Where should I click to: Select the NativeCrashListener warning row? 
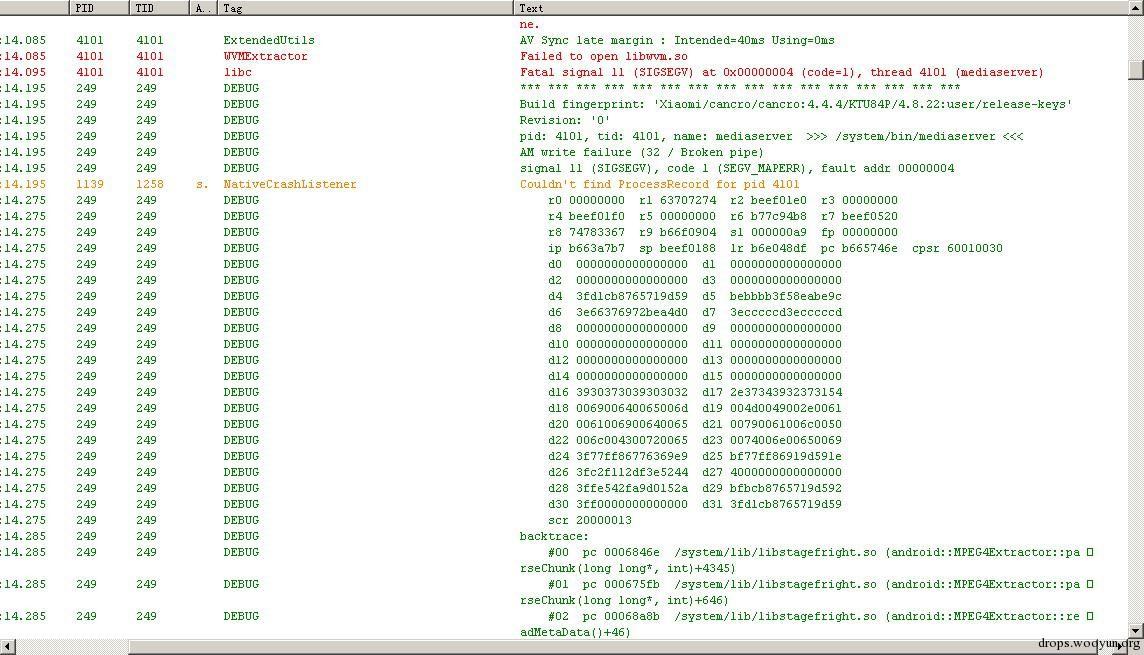point(659,184)
